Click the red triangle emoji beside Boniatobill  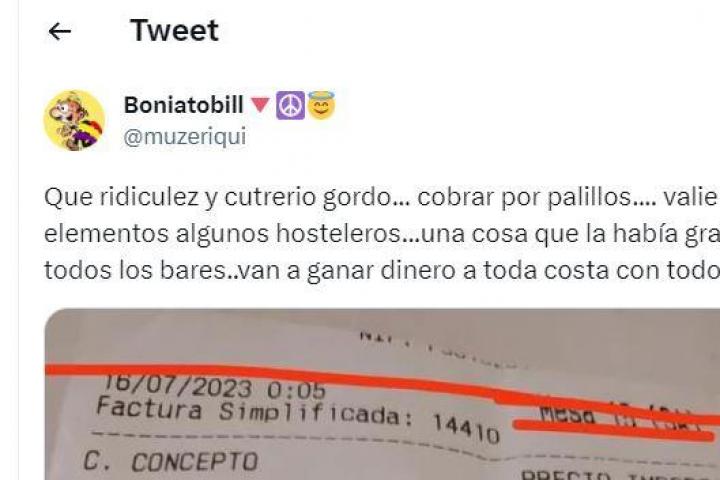pyautogui.click(x=260, y=105)
